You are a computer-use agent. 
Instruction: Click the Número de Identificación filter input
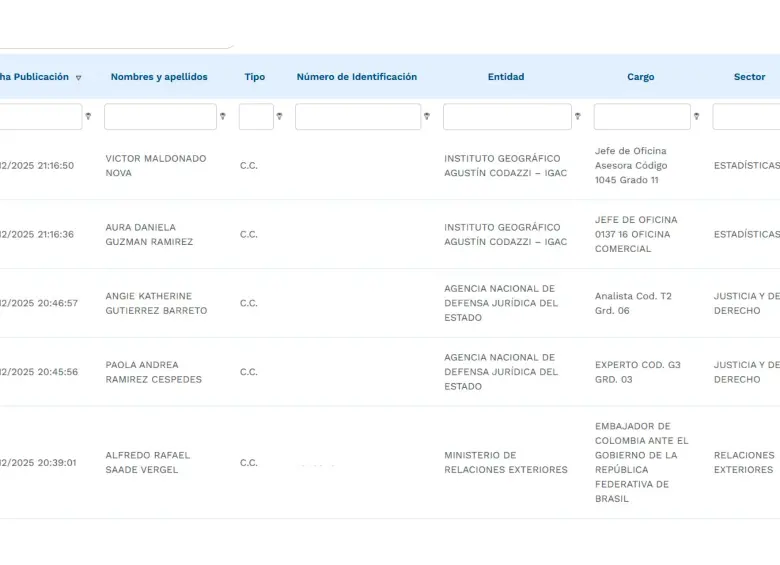pyautogui.click(x=358, y=117)
